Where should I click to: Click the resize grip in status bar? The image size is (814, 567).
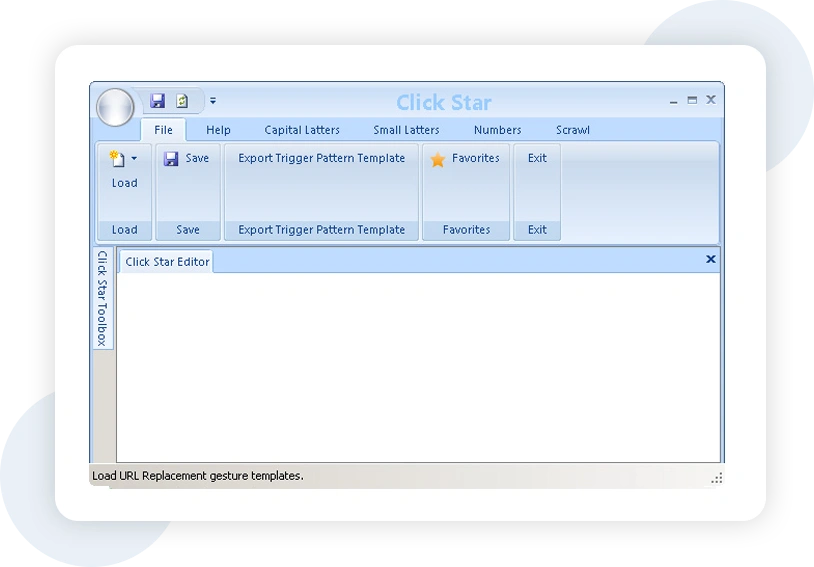tap(717, 478)
